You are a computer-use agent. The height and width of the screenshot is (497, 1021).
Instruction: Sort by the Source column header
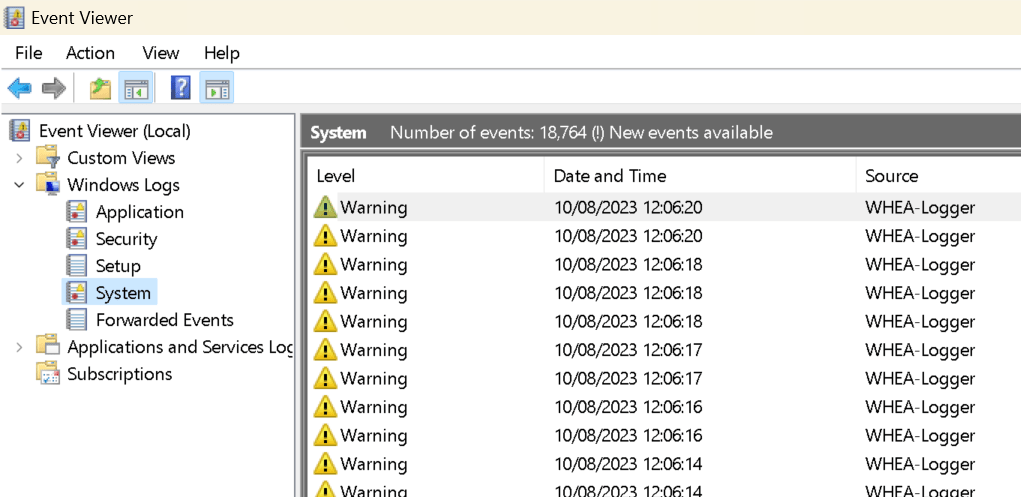click(938, 176)
